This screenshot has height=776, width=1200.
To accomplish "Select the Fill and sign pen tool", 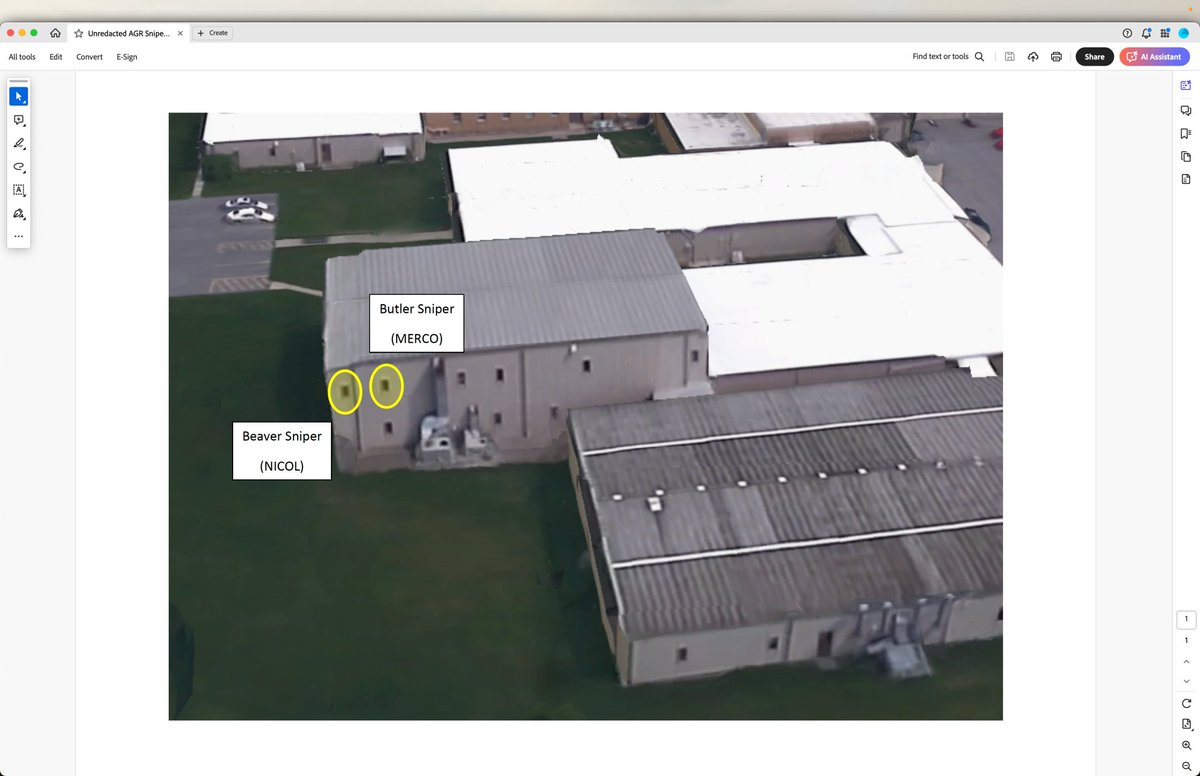I will [x=19, y=214].
